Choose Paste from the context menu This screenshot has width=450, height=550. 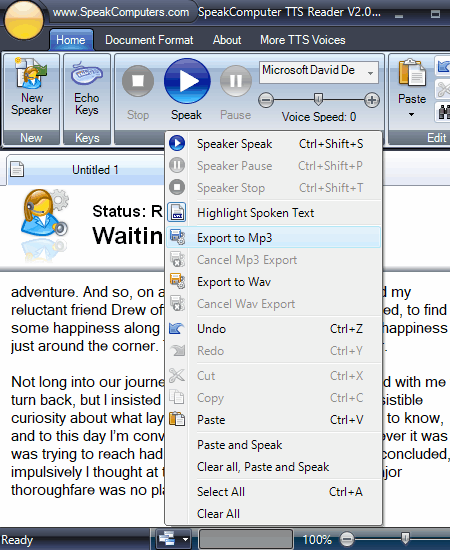coord(273,420)
